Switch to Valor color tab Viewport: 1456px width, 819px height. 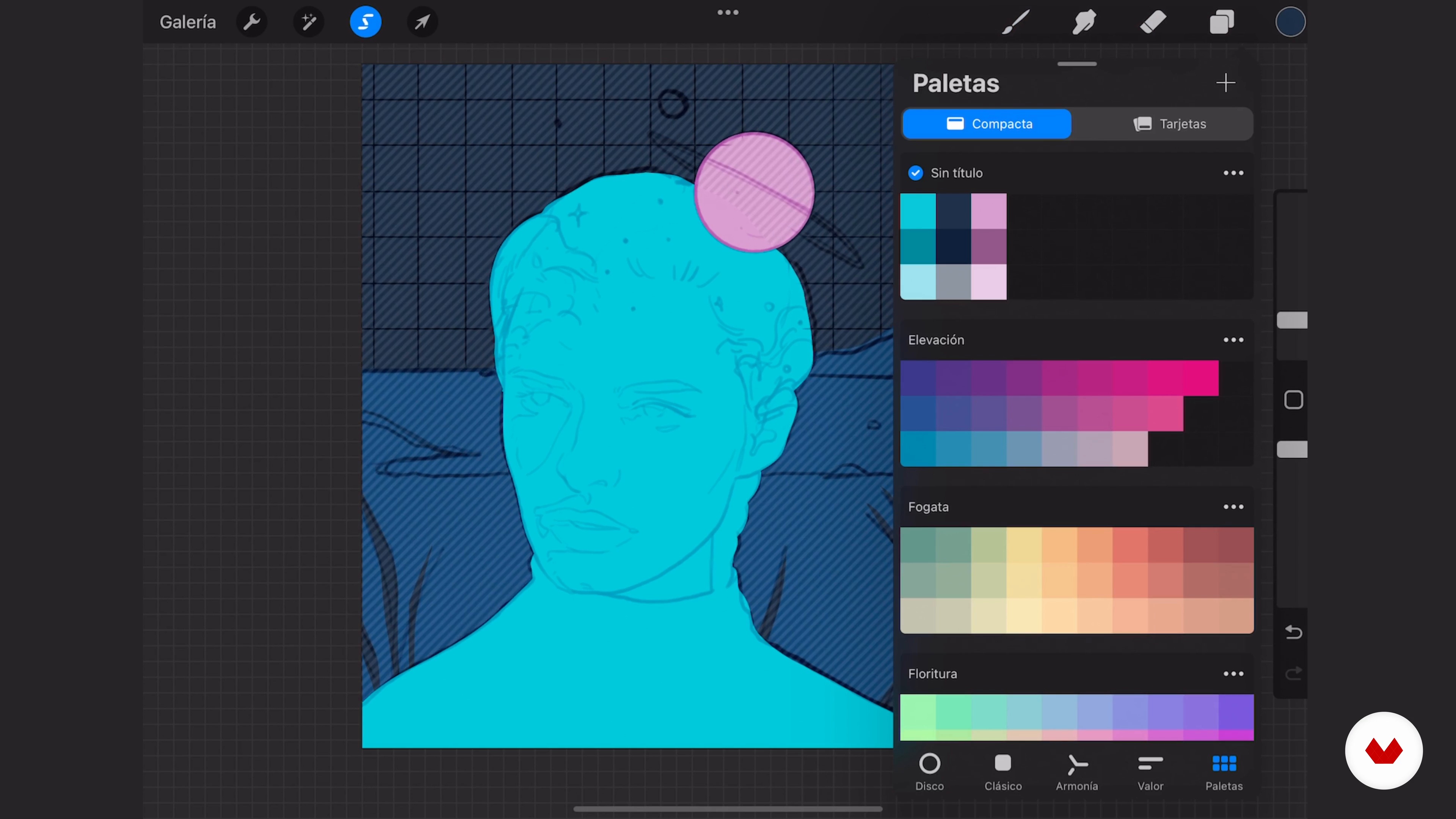click(x=1150, y=772)
